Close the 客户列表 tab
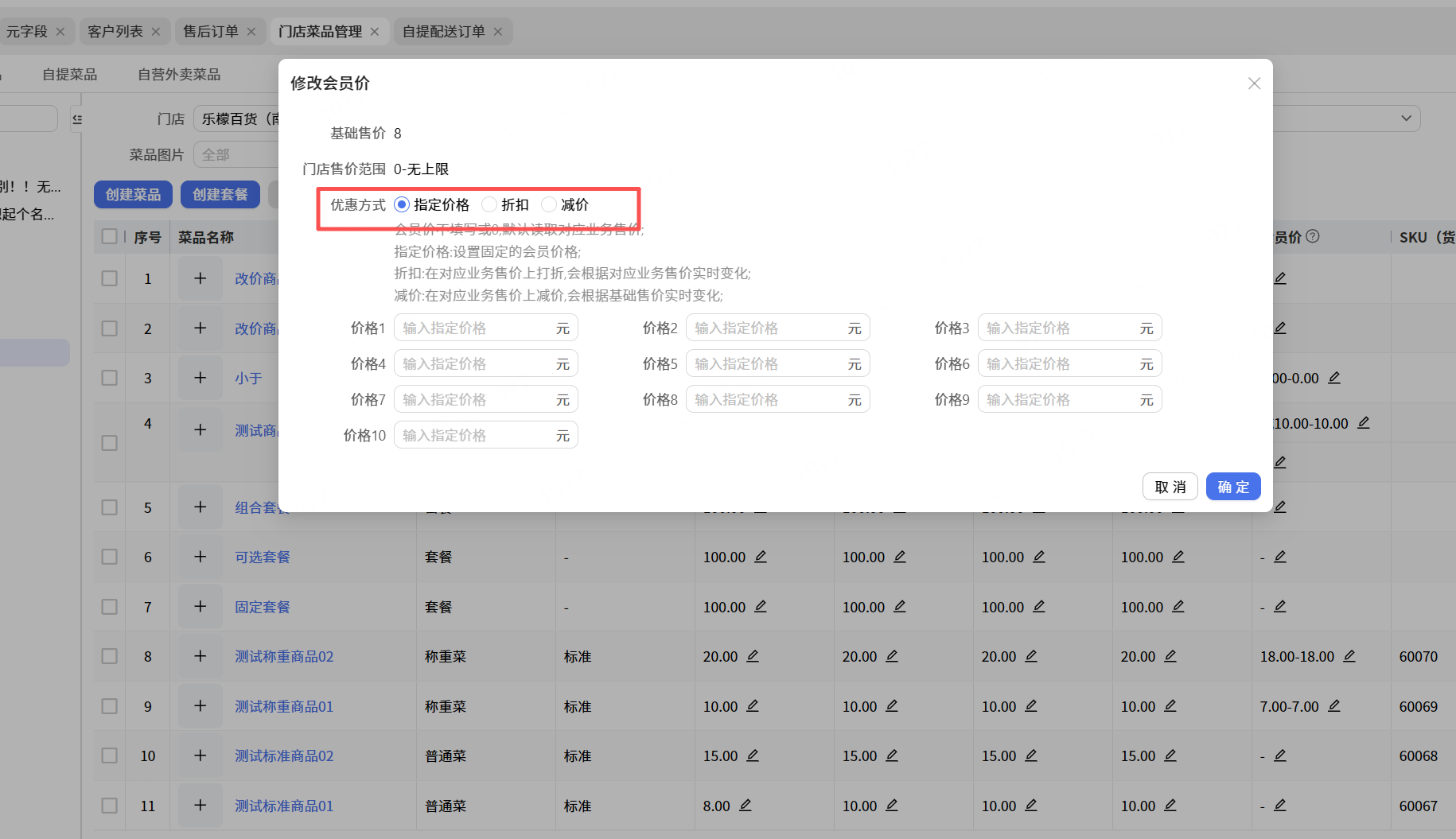 (156, 32)
